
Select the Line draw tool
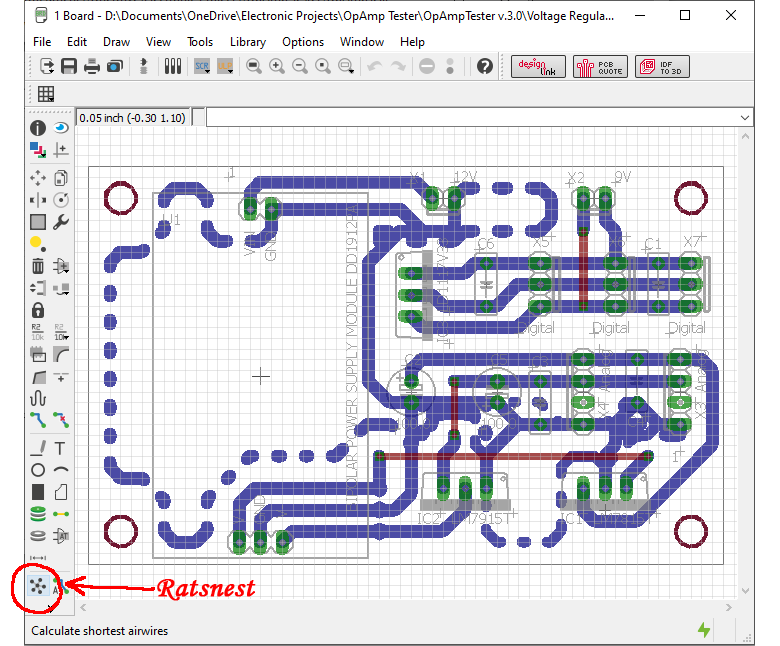point(38,448)
